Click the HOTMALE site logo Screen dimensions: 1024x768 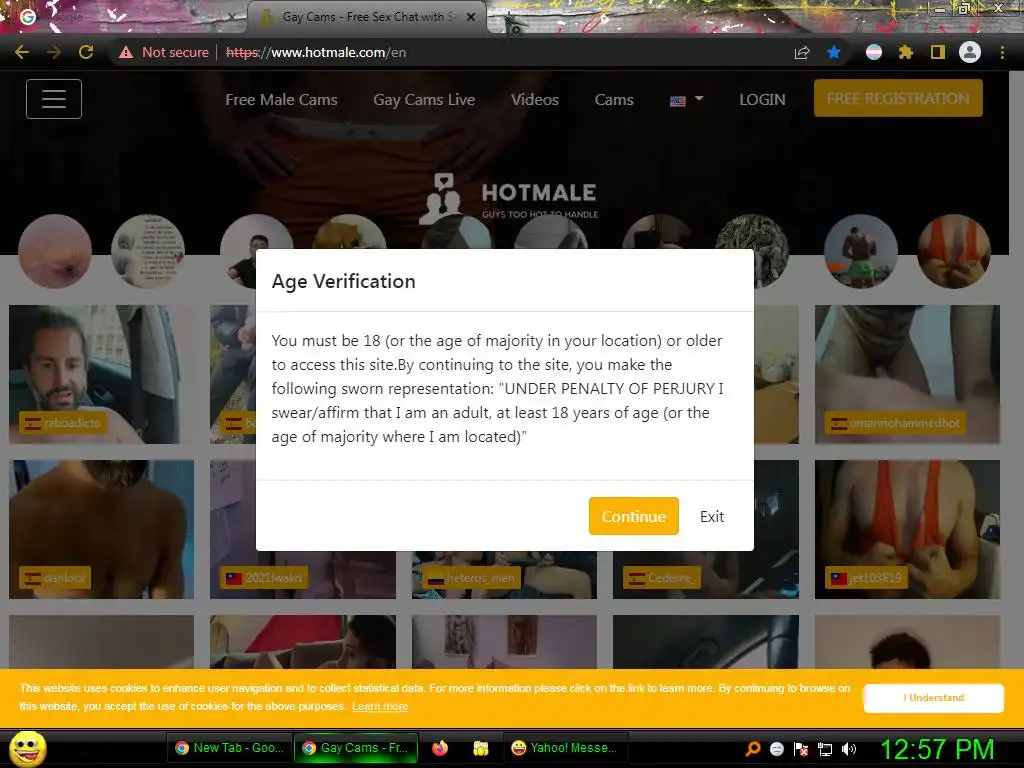coord(508,198)
